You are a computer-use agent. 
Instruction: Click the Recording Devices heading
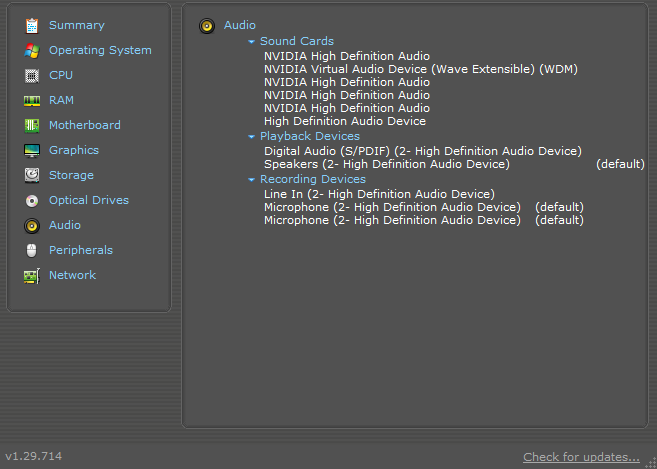(x=313, y=179)
